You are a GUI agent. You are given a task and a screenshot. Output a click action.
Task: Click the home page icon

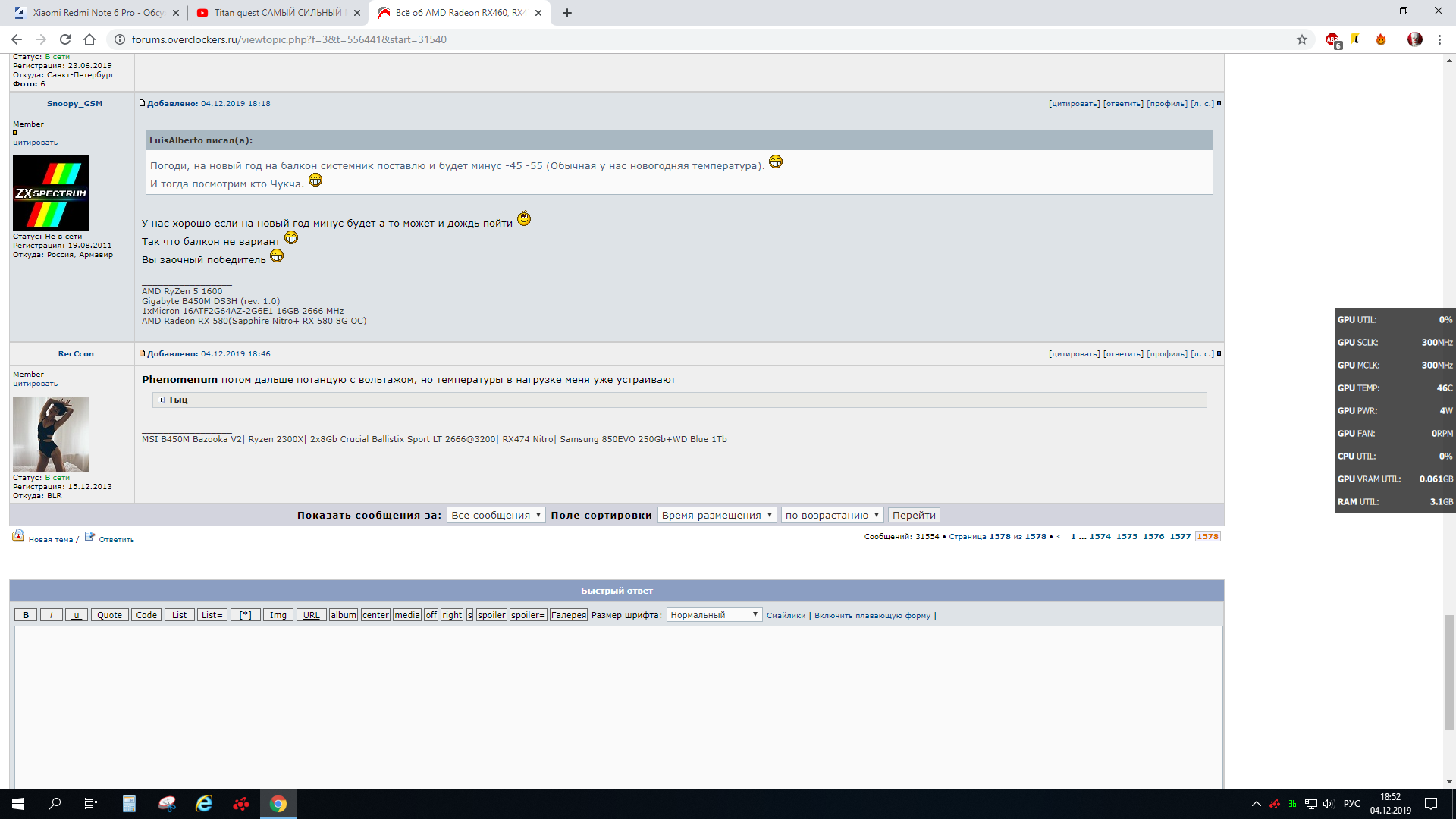[x=89, y=39]
